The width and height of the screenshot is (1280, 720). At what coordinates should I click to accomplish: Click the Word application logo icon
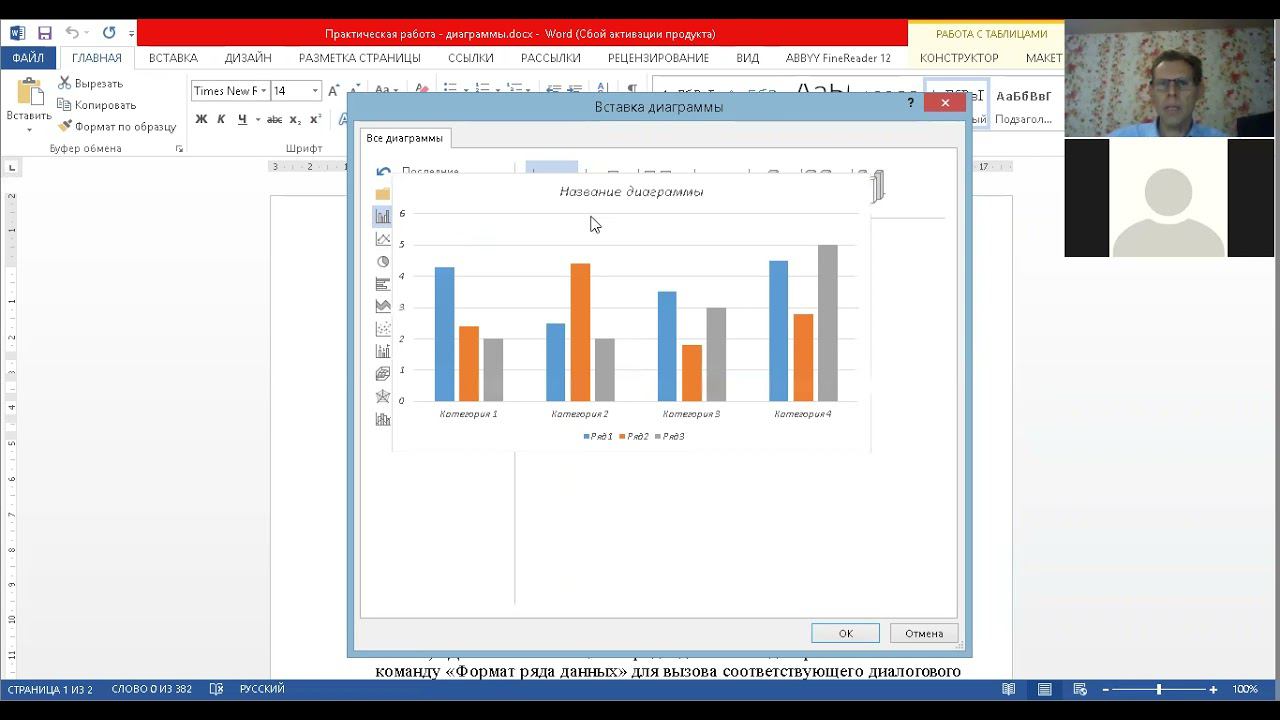17,33
